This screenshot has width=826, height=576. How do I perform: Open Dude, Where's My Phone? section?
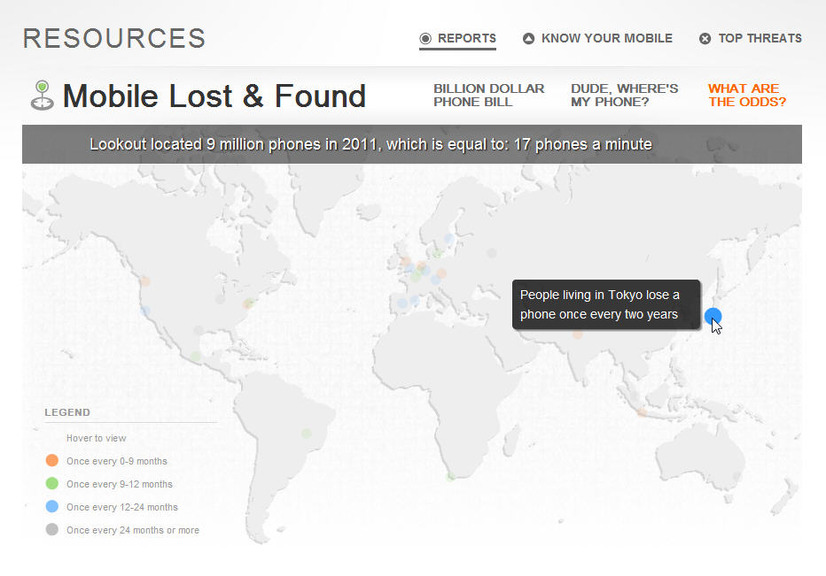[624, 95]
